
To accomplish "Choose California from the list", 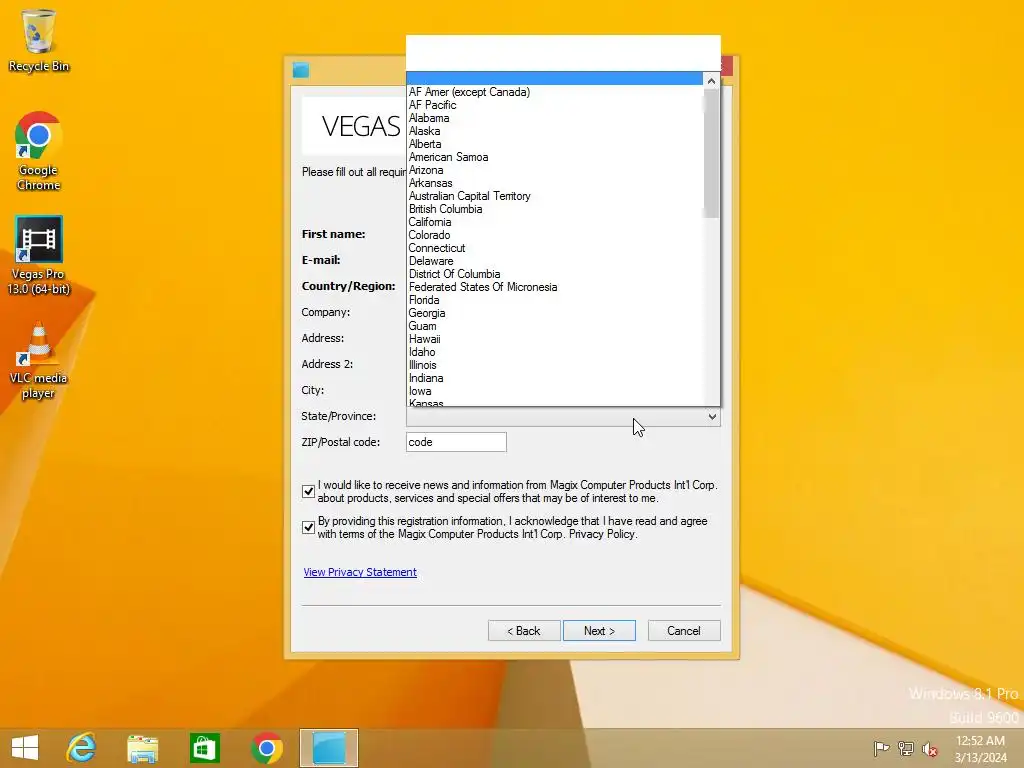I will click(554, 222).
